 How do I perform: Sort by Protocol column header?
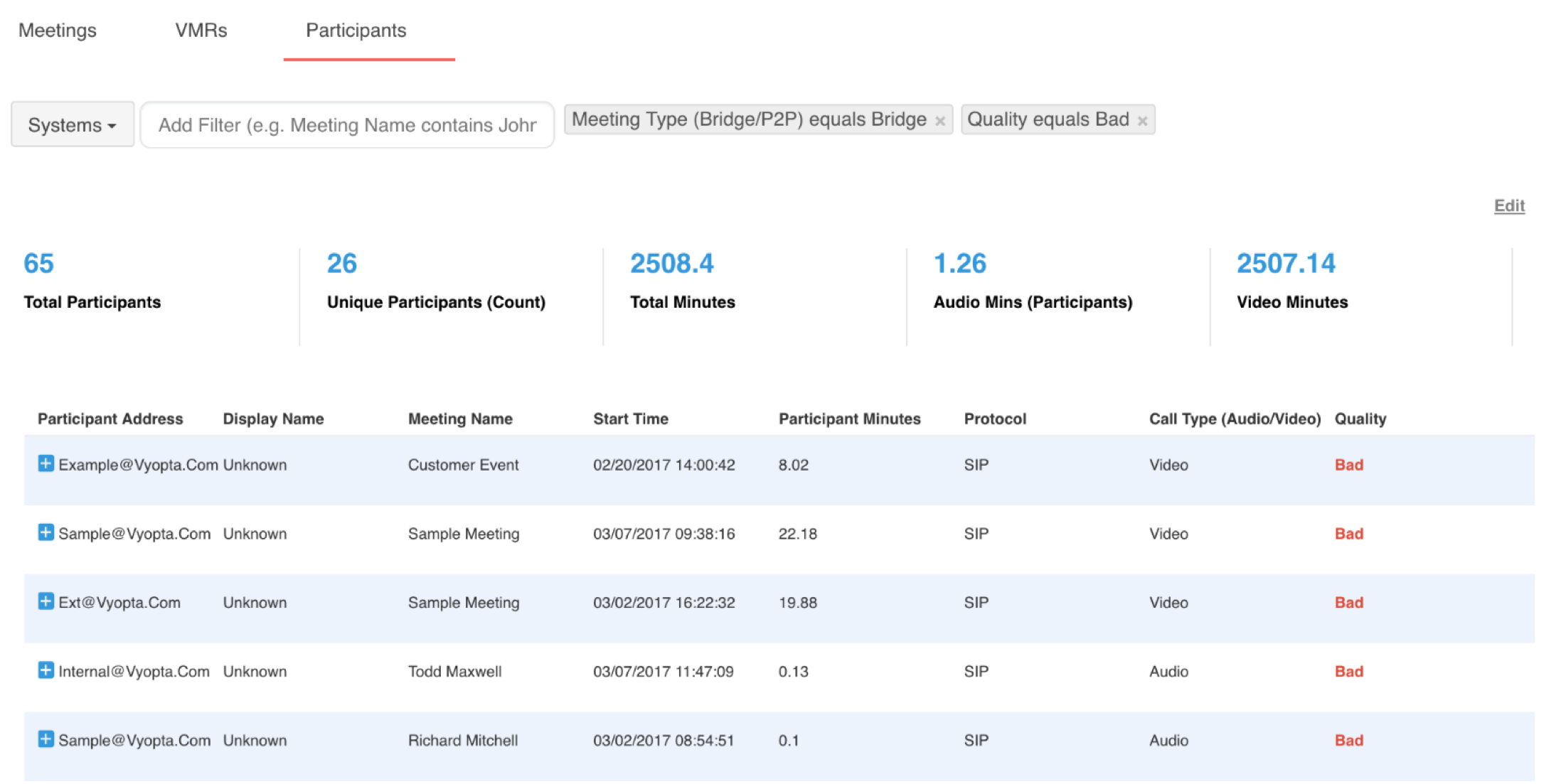995,419
